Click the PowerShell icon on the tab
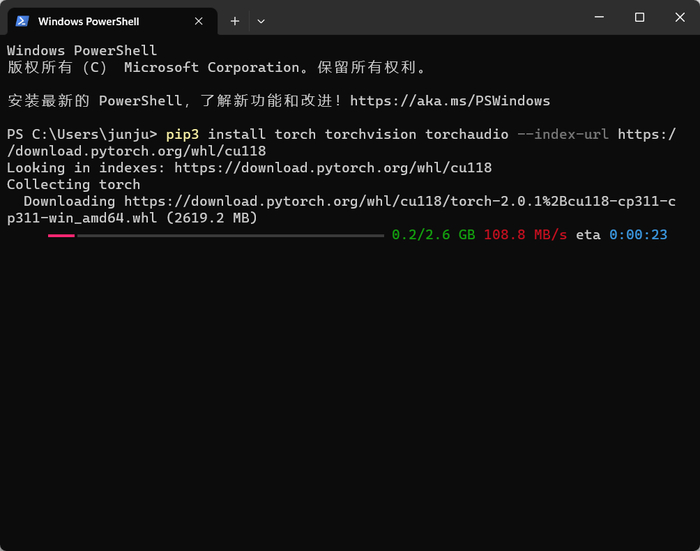The height and width of the screenshot is (551, 700). pyautogui.click(x=21, y=21)
